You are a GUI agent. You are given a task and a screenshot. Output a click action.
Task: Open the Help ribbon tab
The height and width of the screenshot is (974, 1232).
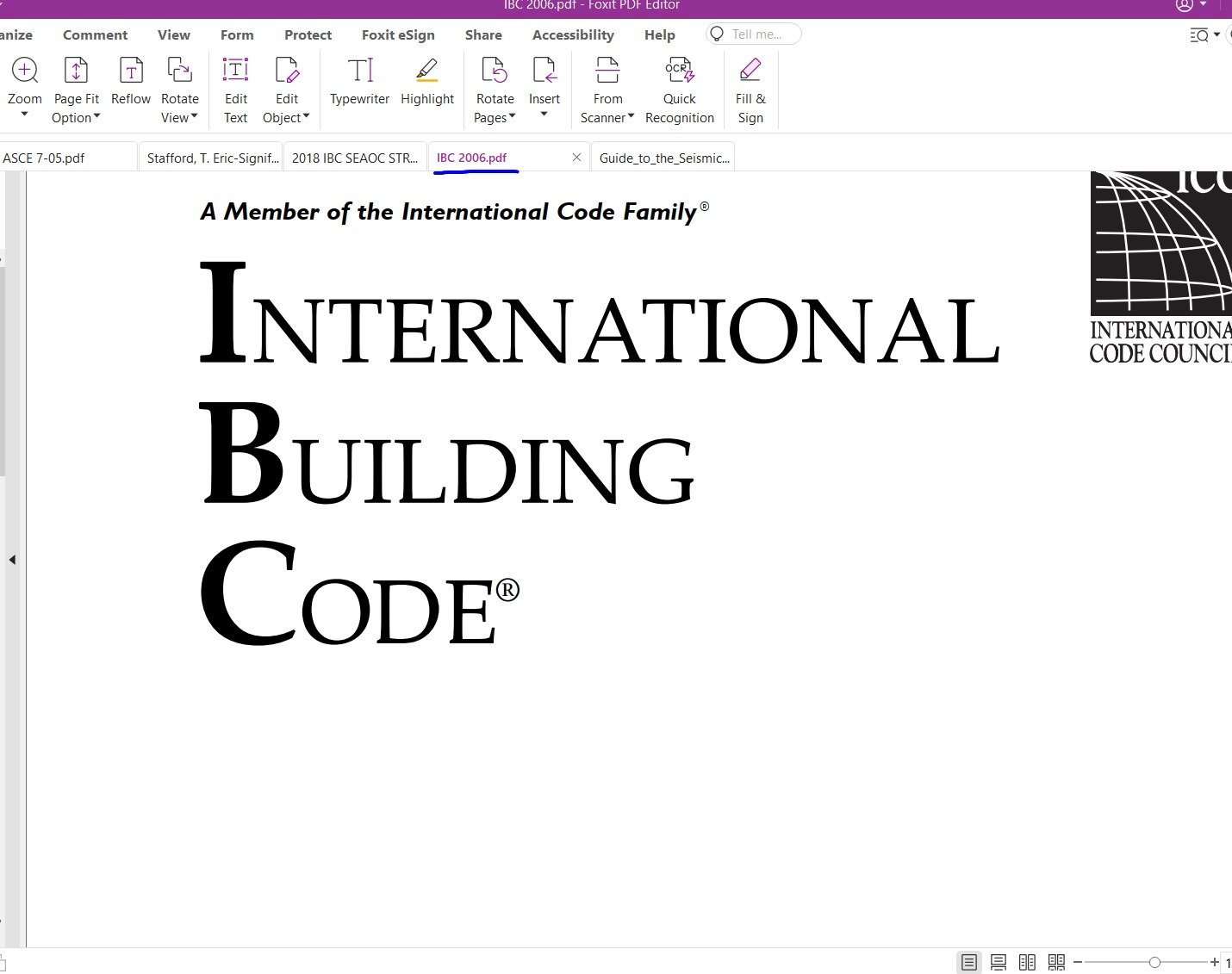(x=659, y=35)
